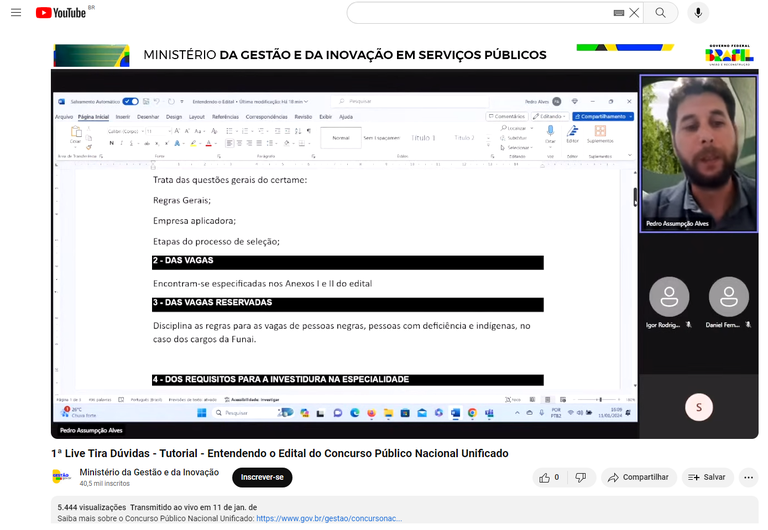Dislike the video with thumbs down
Viewport: 768px width, 530px height.
[x=581, y=477]
